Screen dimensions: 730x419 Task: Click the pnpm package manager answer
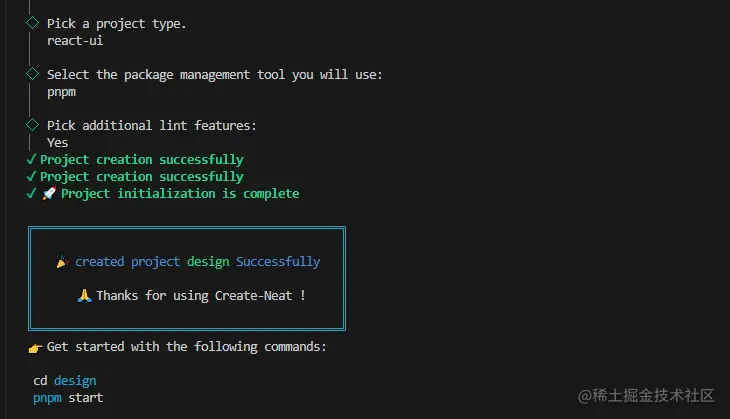pyautogui.click(x=61, y=92)
